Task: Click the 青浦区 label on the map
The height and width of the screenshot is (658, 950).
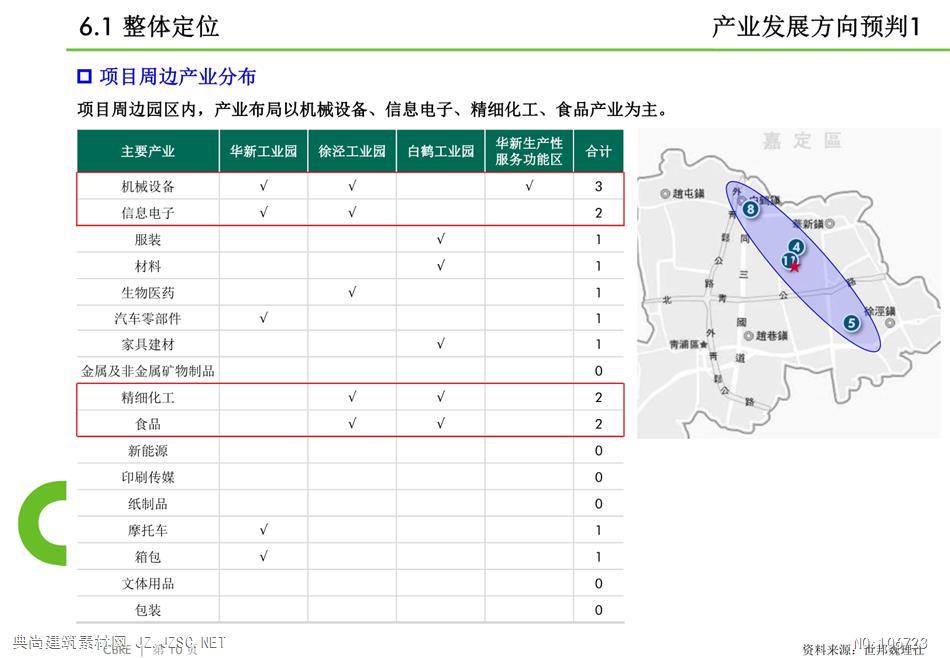Action: (685, 345)
